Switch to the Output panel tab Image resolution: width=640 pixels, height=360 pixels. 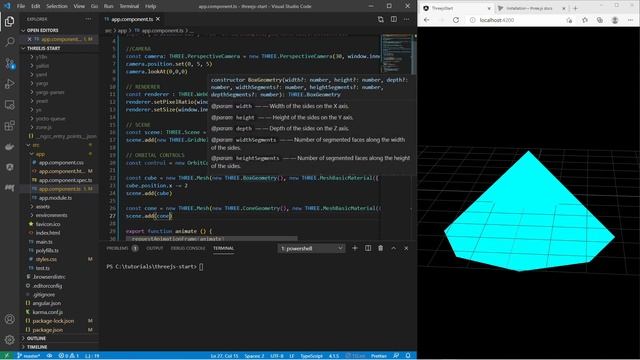[x=154, y=248]
